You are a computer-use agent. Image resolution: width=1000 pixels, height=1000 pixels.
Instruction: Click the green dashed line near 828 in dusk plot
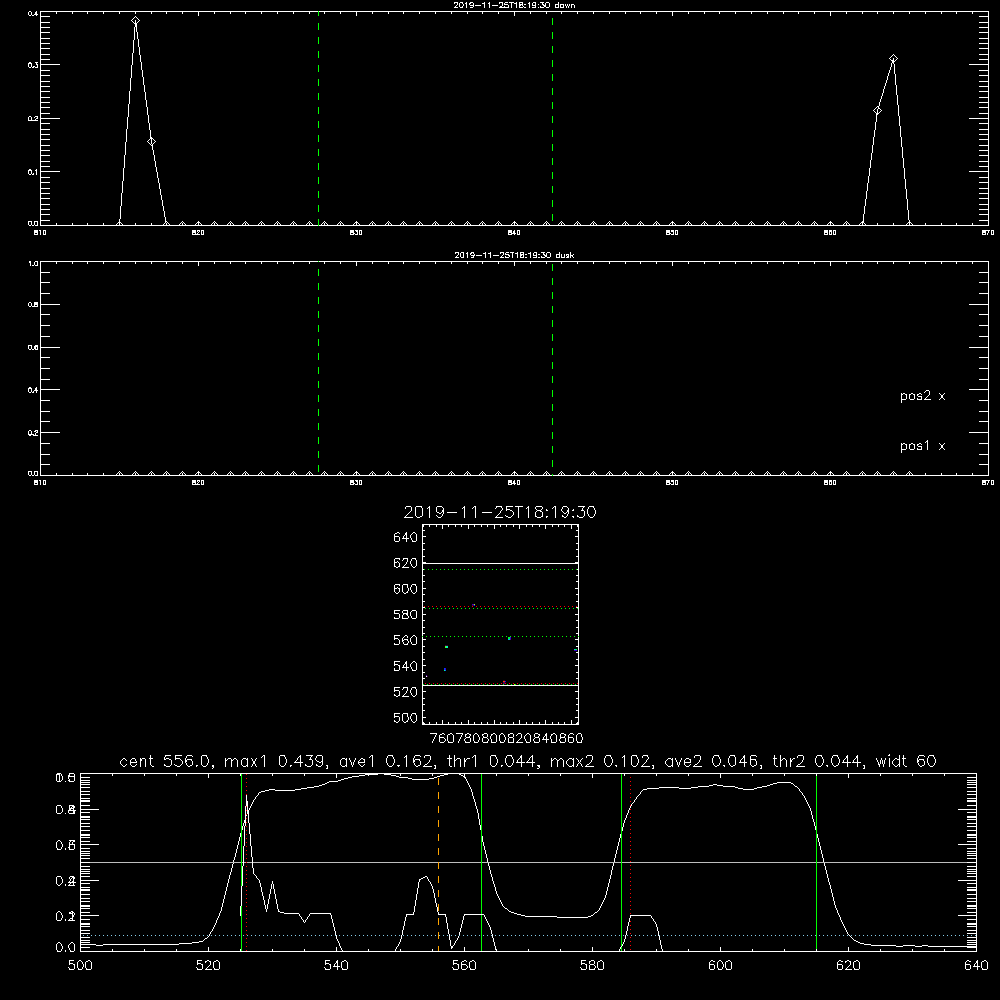[318, 368]
